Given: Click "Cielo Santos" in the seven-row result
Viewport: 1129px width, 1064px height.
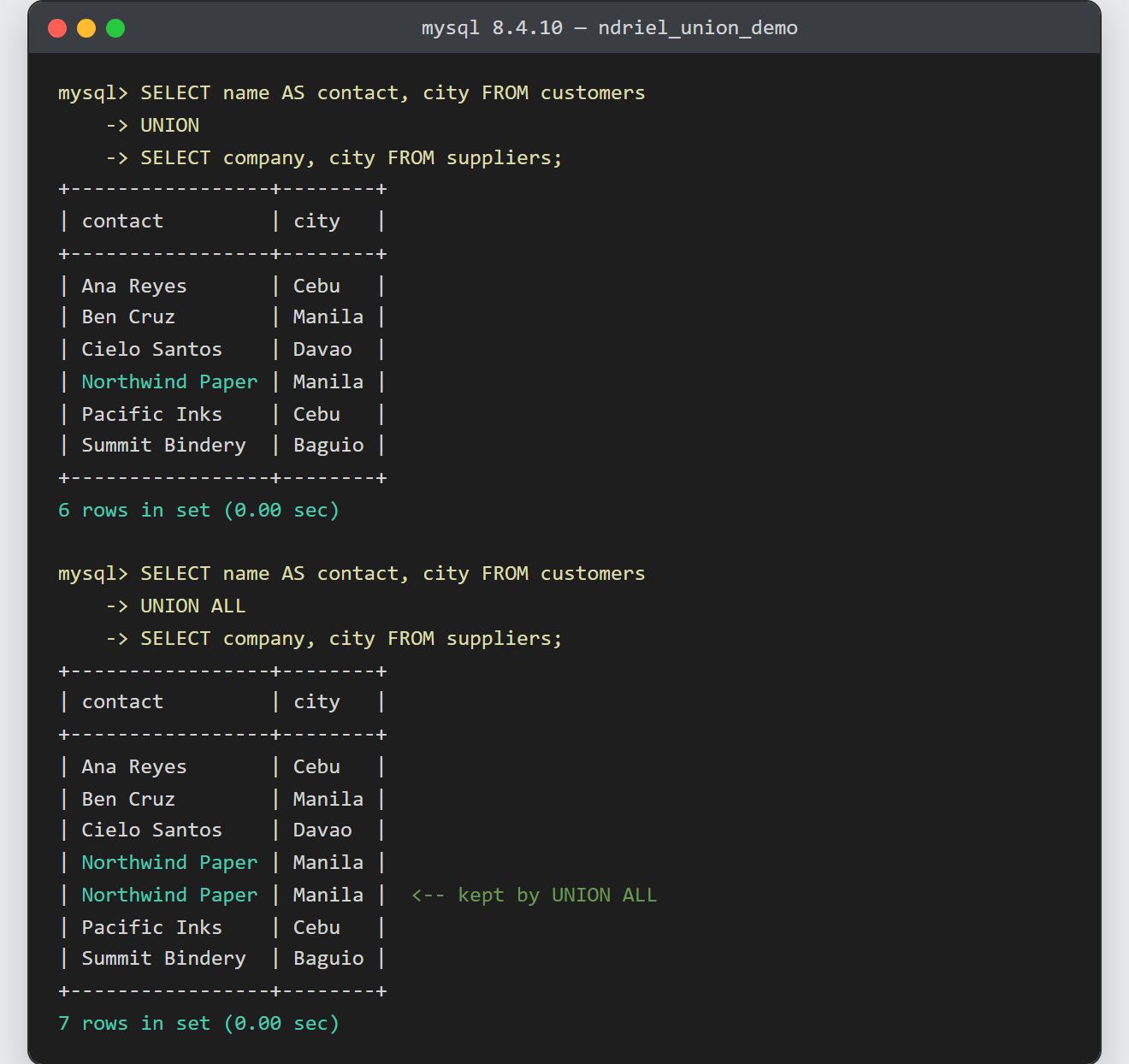Looking at the screenshot, I should click(x=152, y=831).
